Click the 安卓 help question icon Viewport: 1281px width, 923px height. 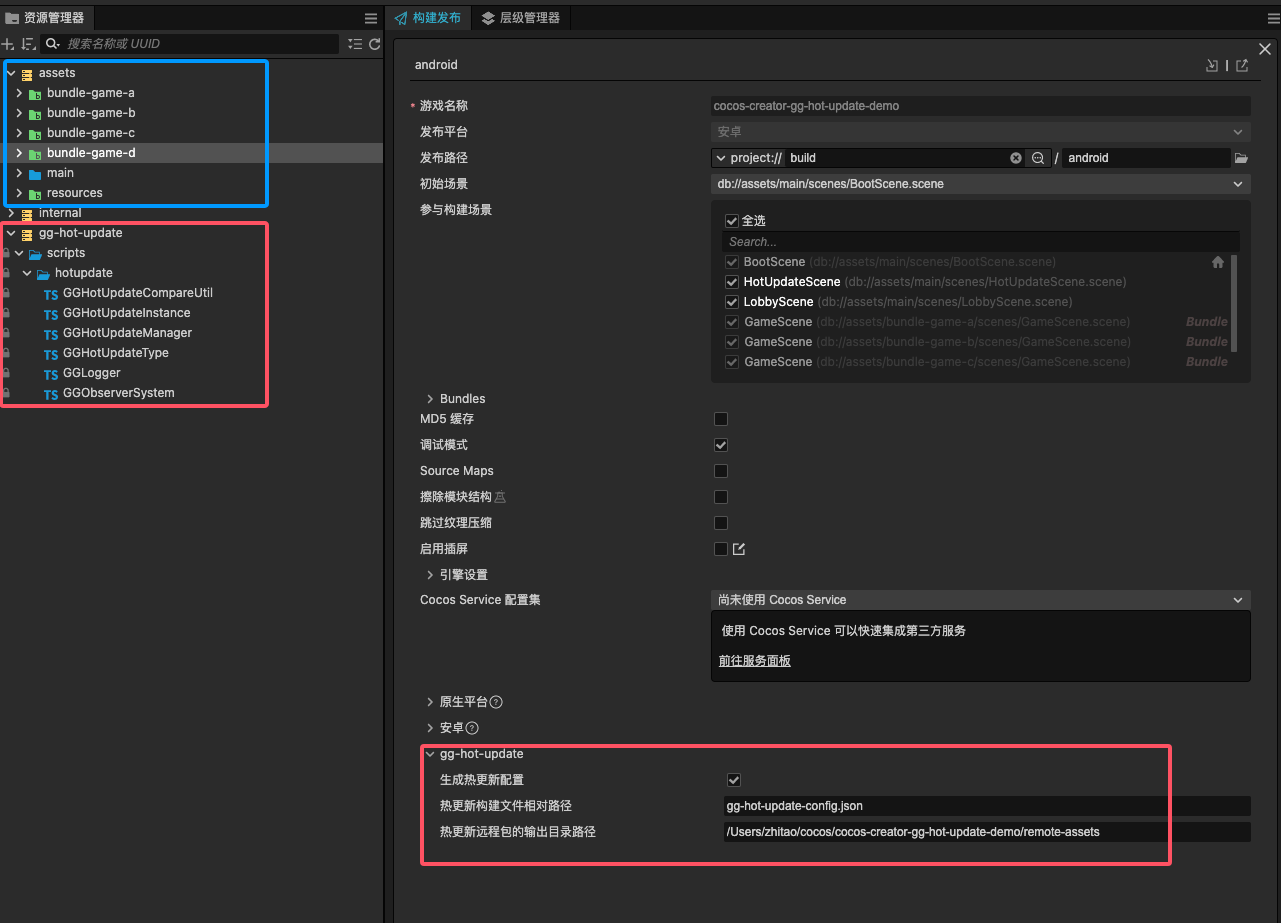click(x=472, y=728)
